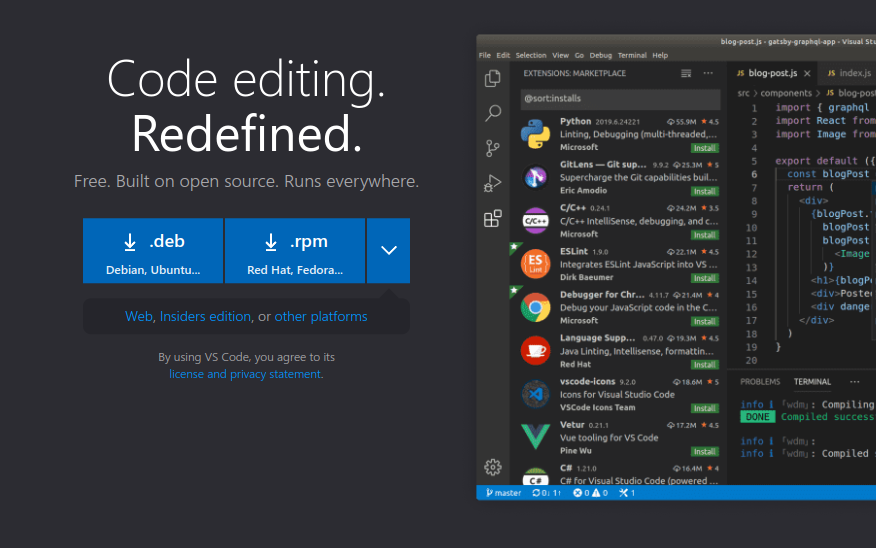
Task: Expand the other download options chevron
Action: click(389, 250)
